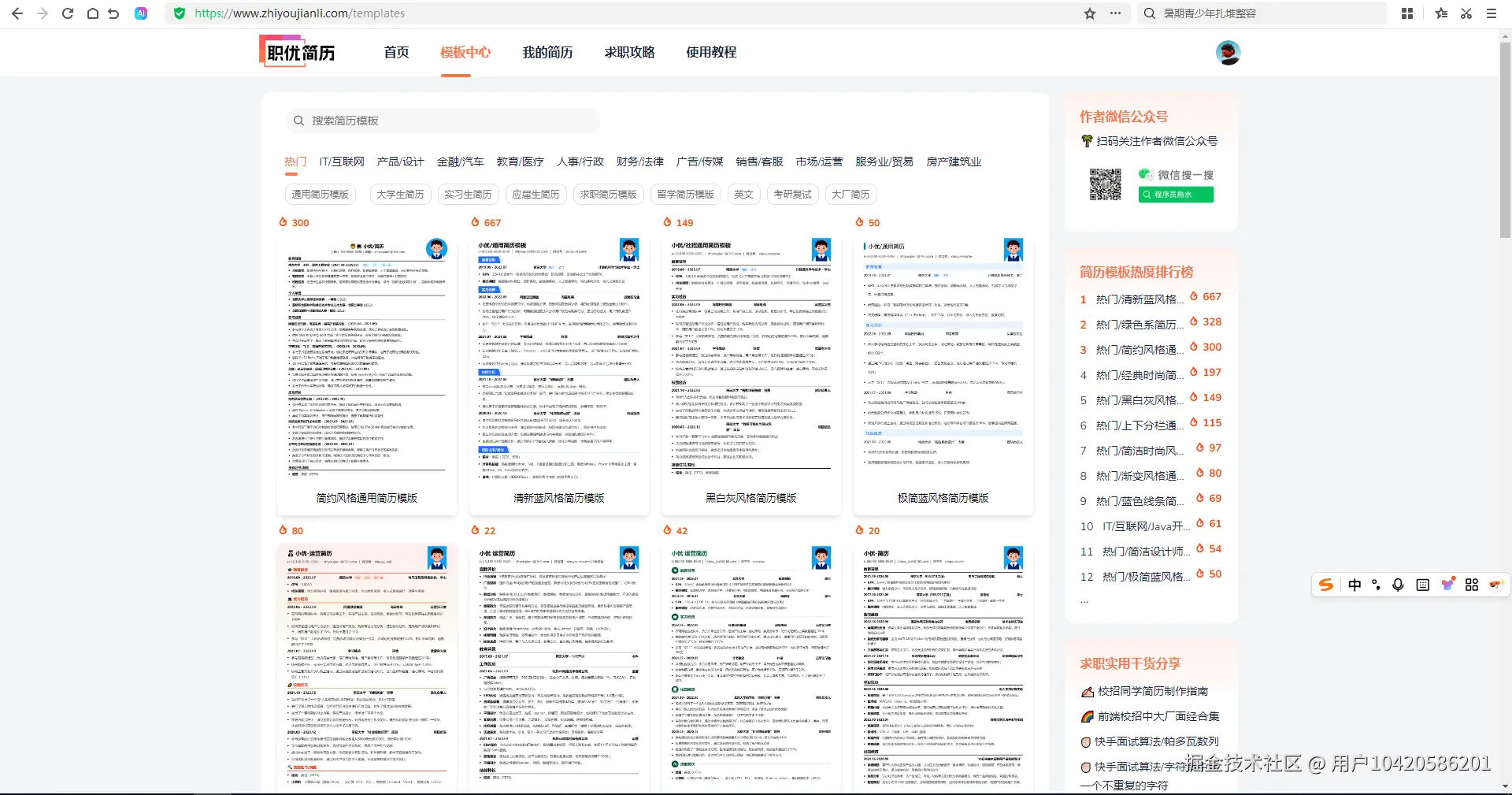Open the AI assistant icon next to the address bar

coord(142,13)
